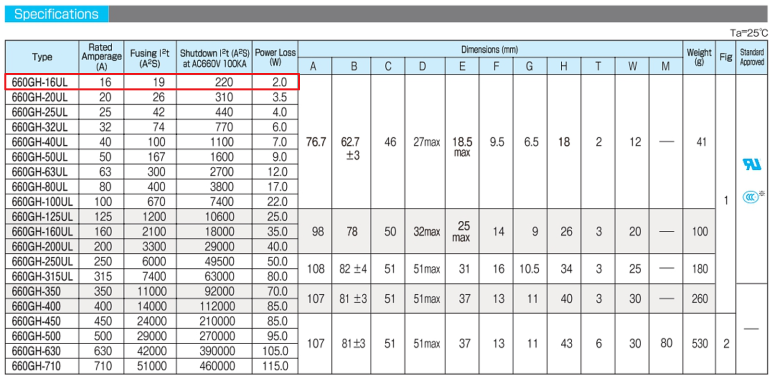The width and height of the screenshot is (773, 379).
Task: Click the 18.5 max dimension E value
Action: pos(462,146)
